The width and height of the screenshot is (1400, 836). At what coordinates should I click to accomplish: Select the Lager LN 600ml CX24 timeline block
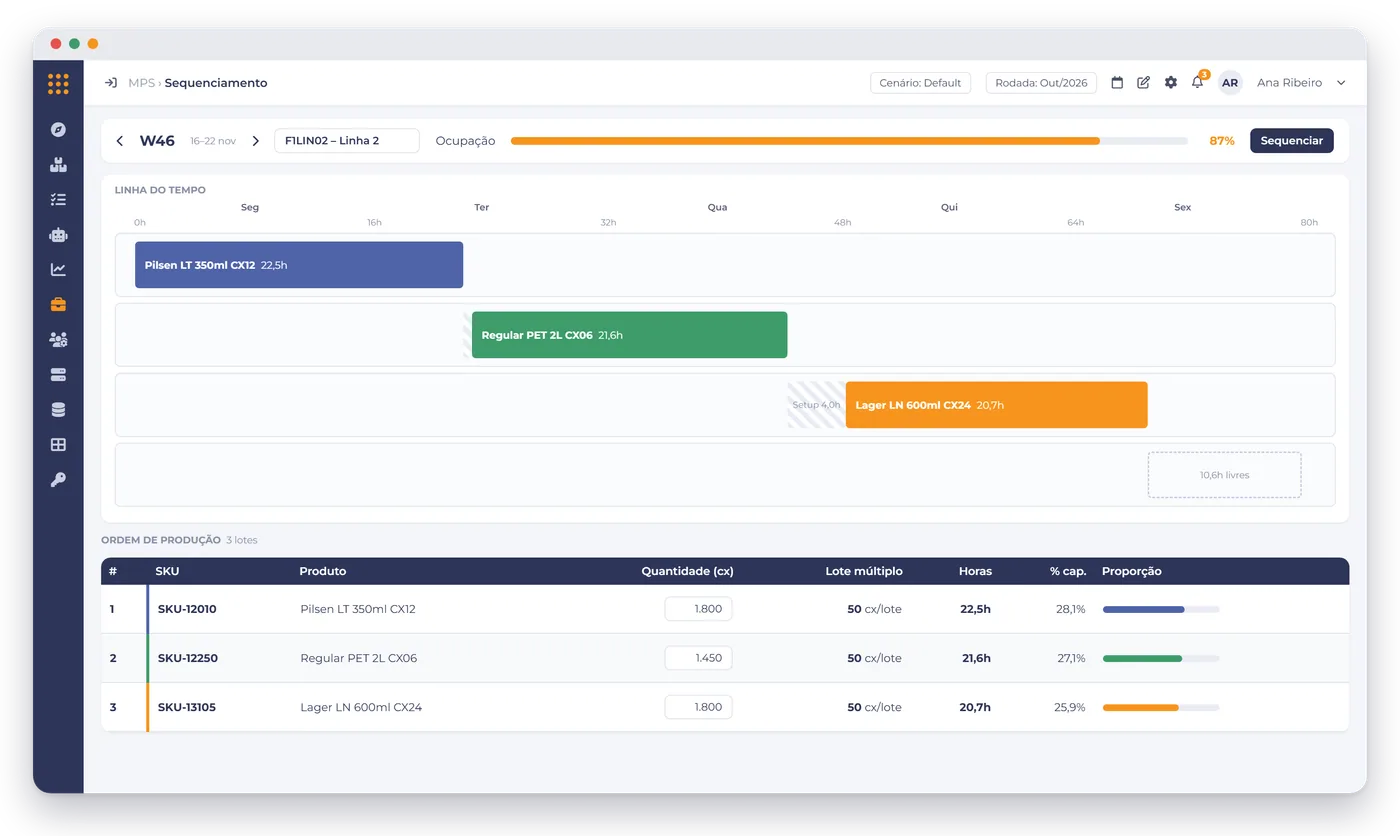pyautogui.click(x=996, y=405)
